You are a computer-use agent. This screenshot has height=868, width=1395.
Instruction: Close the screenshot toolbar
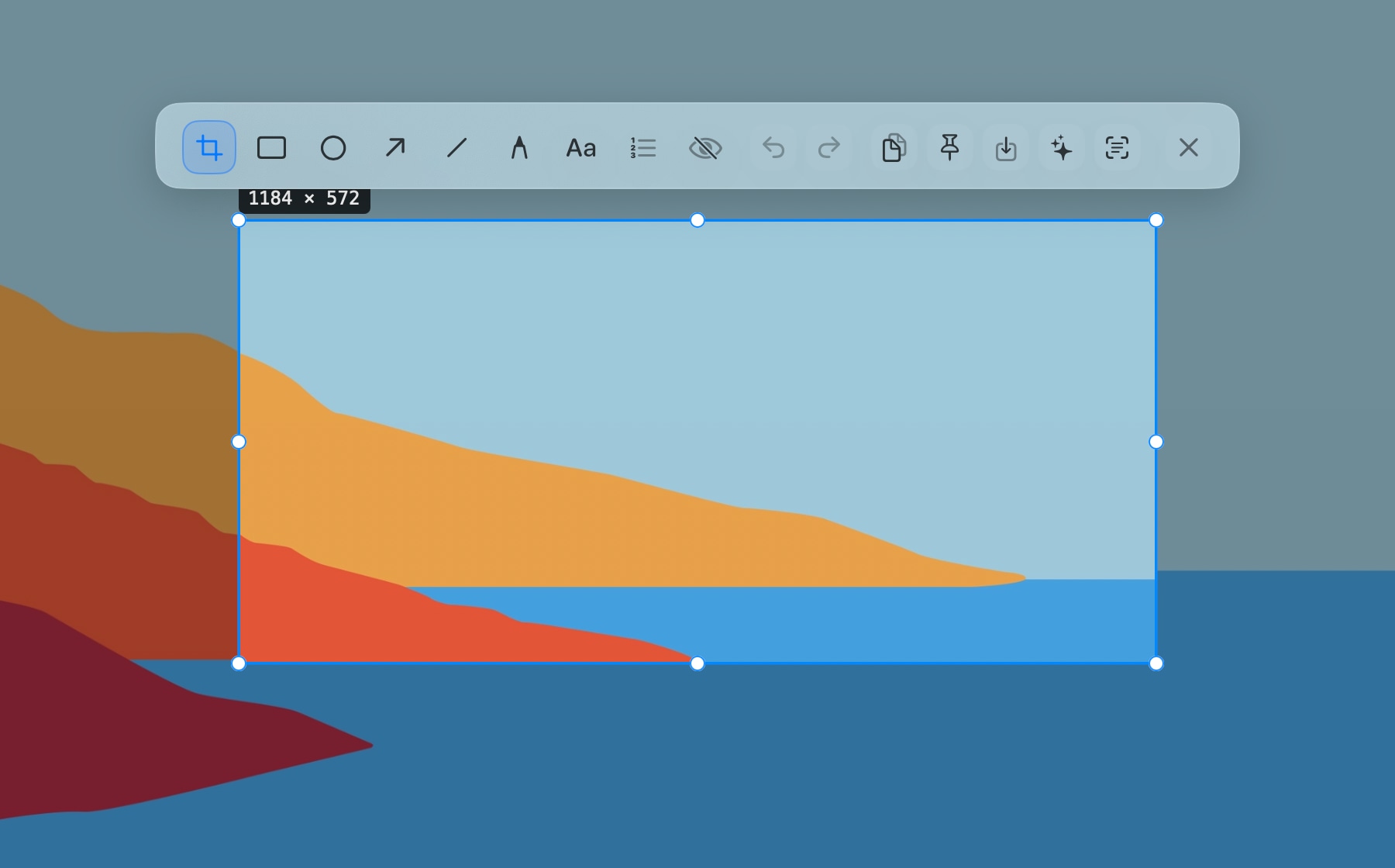[1189, 147]
